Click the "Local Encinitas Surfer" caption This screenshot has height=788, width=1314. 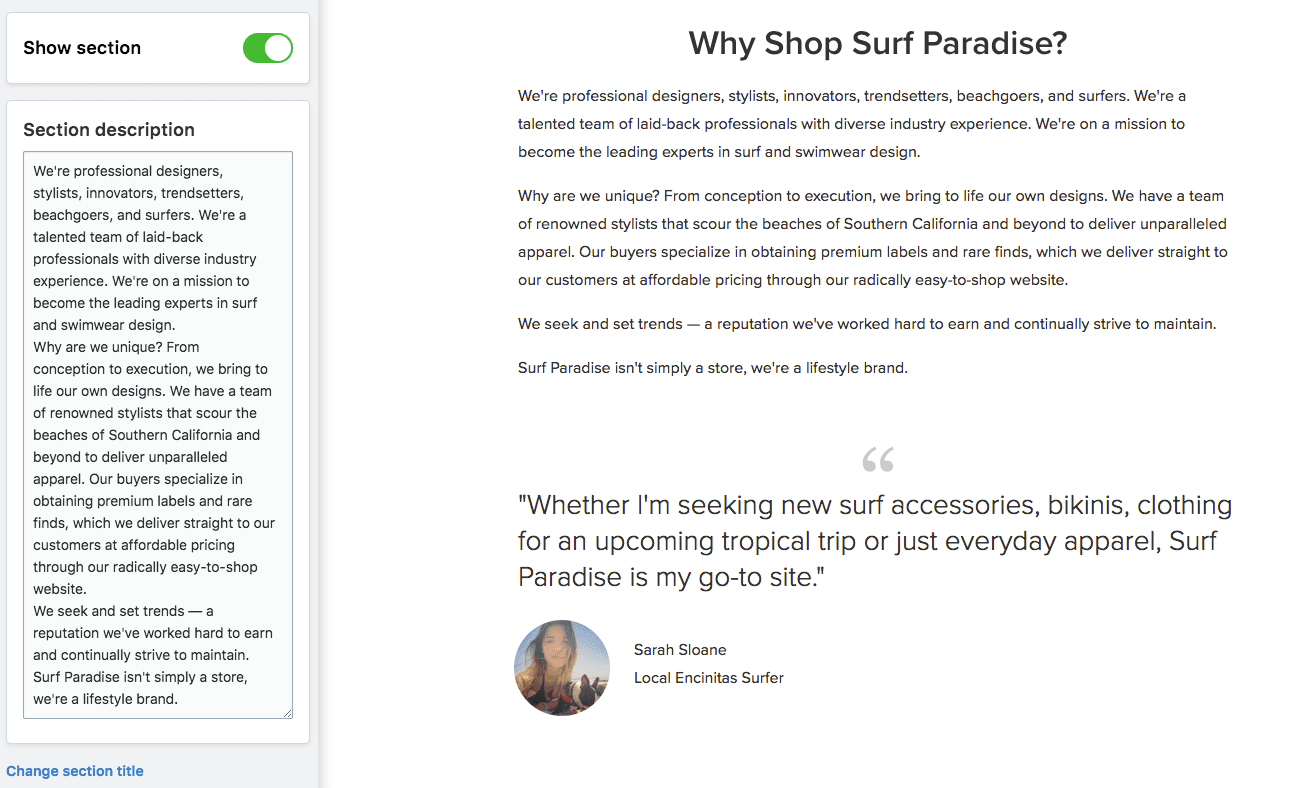click(x=708, y=678)
